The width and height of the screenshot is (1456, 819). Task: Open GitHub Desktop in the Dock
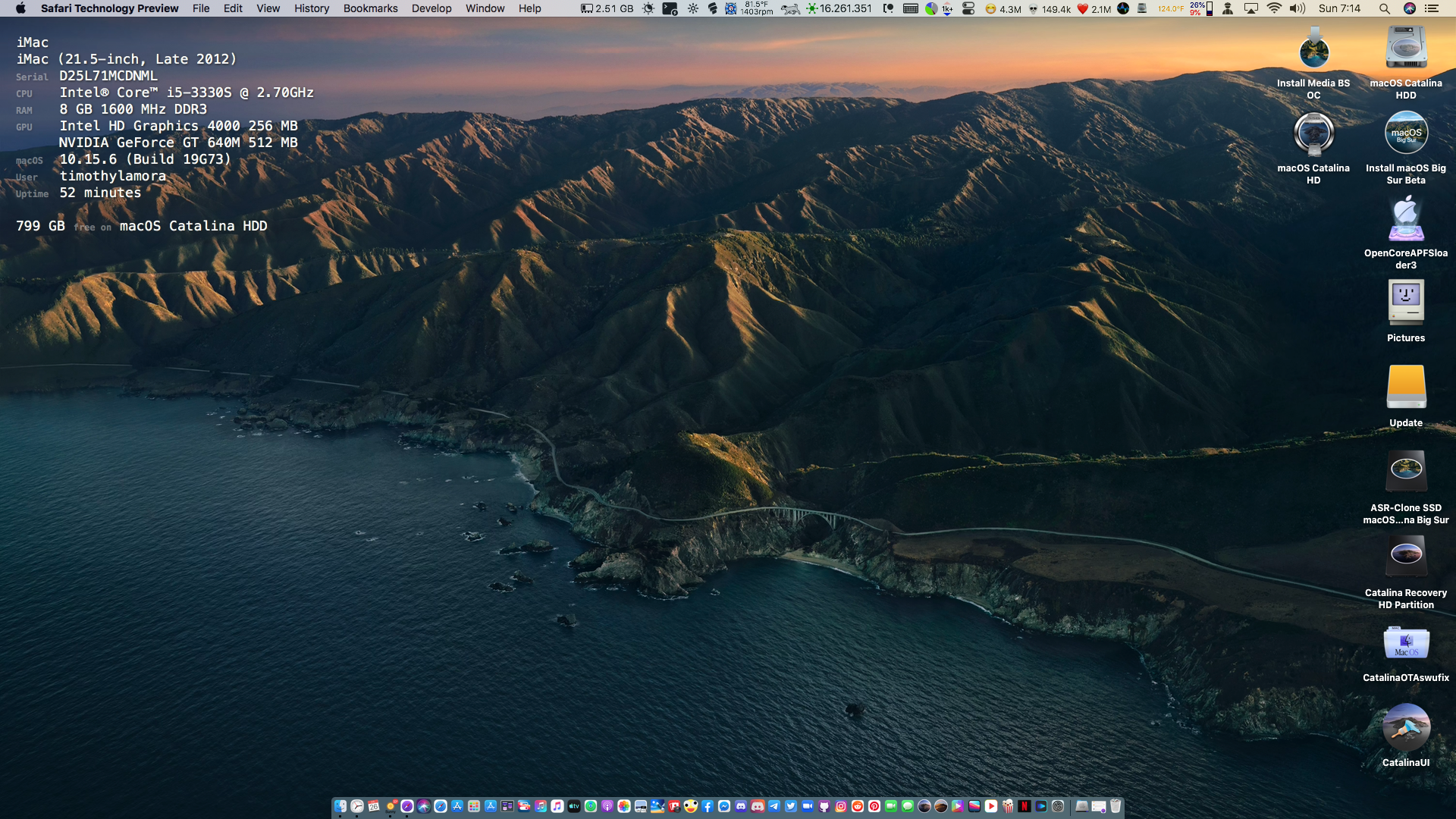point(824,806)
